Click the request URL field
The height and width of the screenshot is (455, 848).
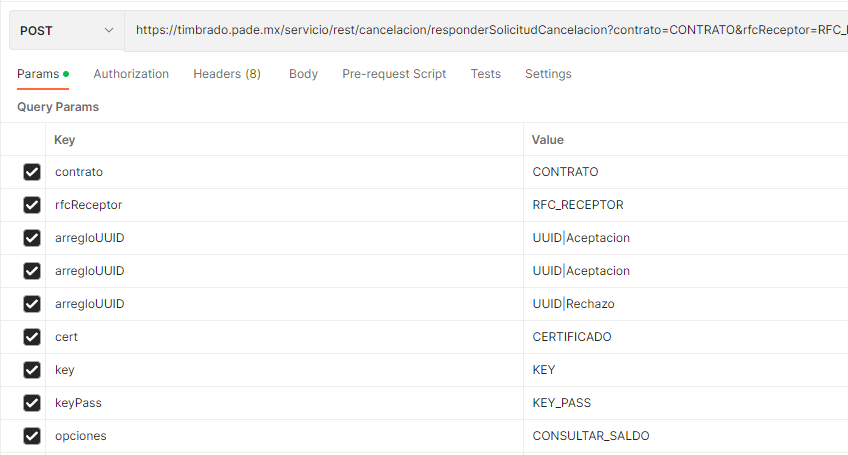coord(486,30)
